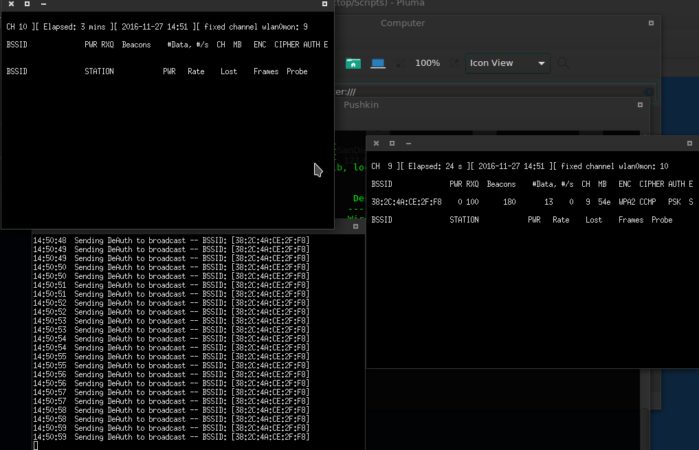Click the search magnifier beside Icon View
699x450 pixels.
click(565, 63)
